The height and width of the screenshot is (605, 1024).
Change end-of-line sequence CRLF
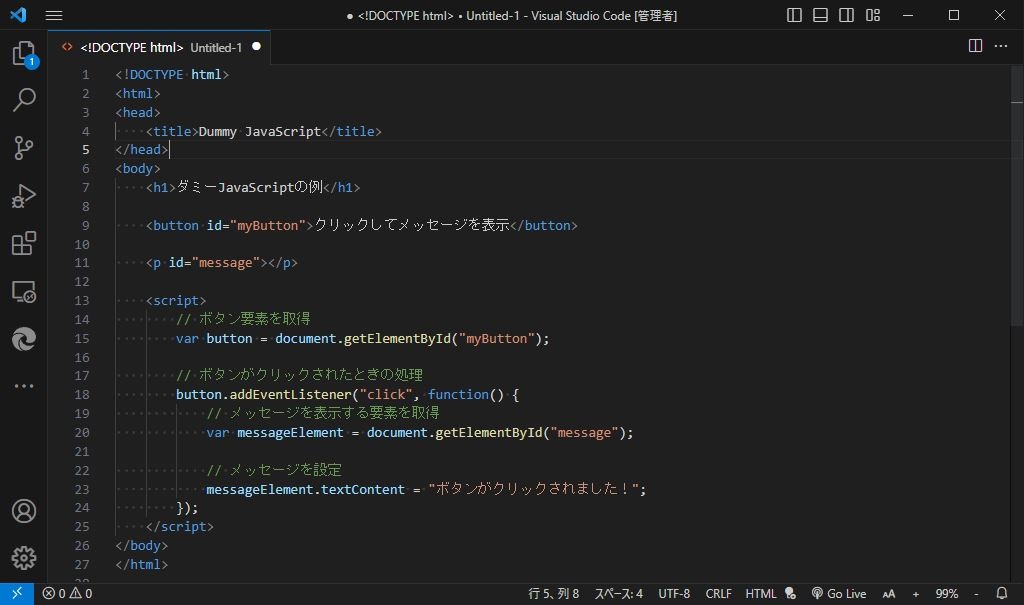click(x=718, y=593)
